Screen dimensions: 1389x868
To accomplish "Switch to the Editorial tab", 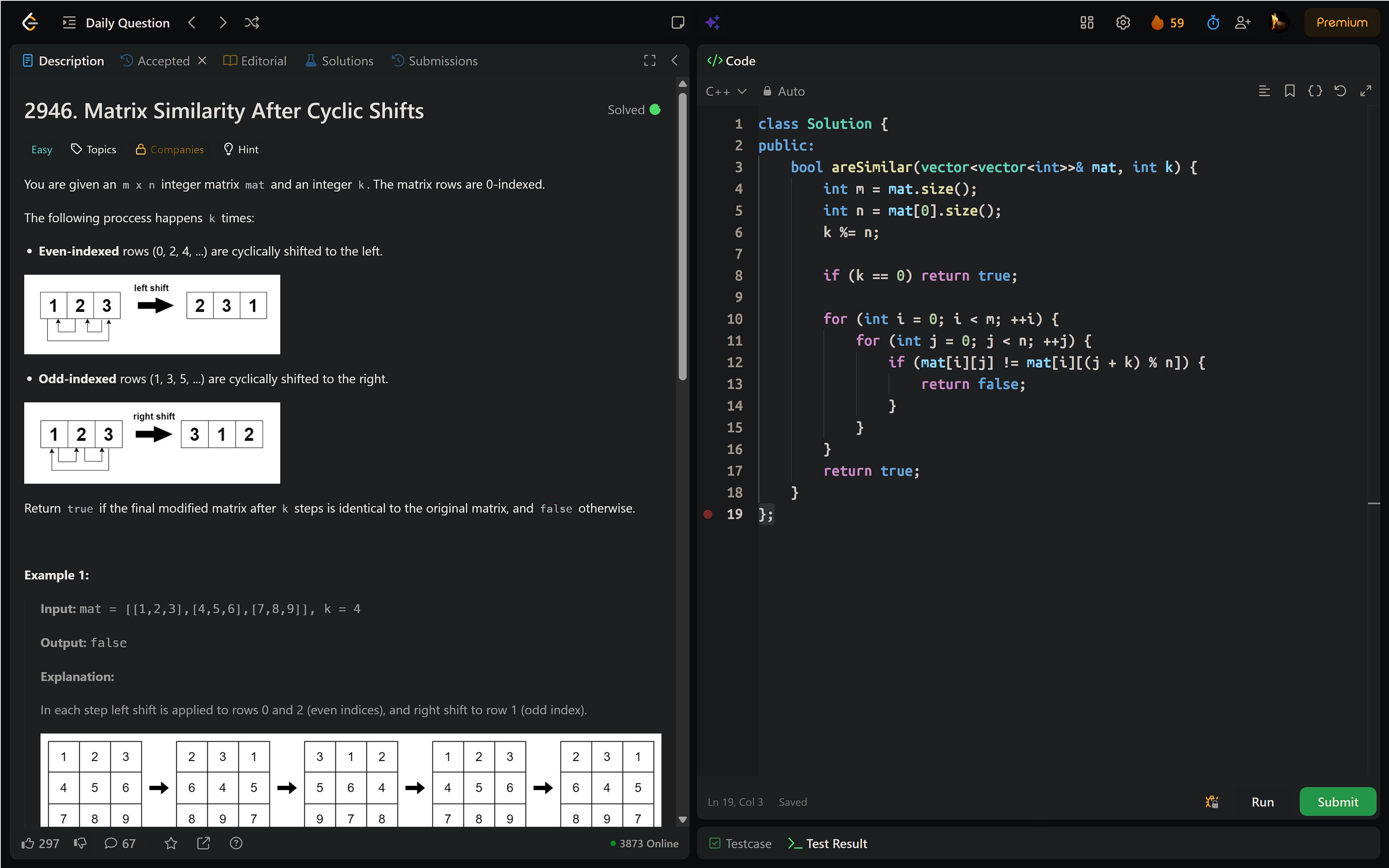I will pos(255,61).
